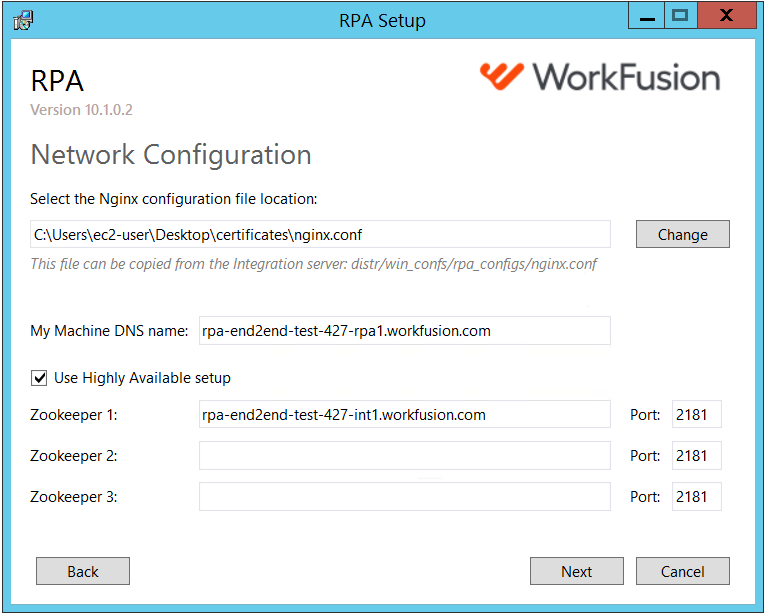The width and height of the screenshot is (766, 614).
Task: Click the My Machine DNS name field
Action: click(404, 331)
